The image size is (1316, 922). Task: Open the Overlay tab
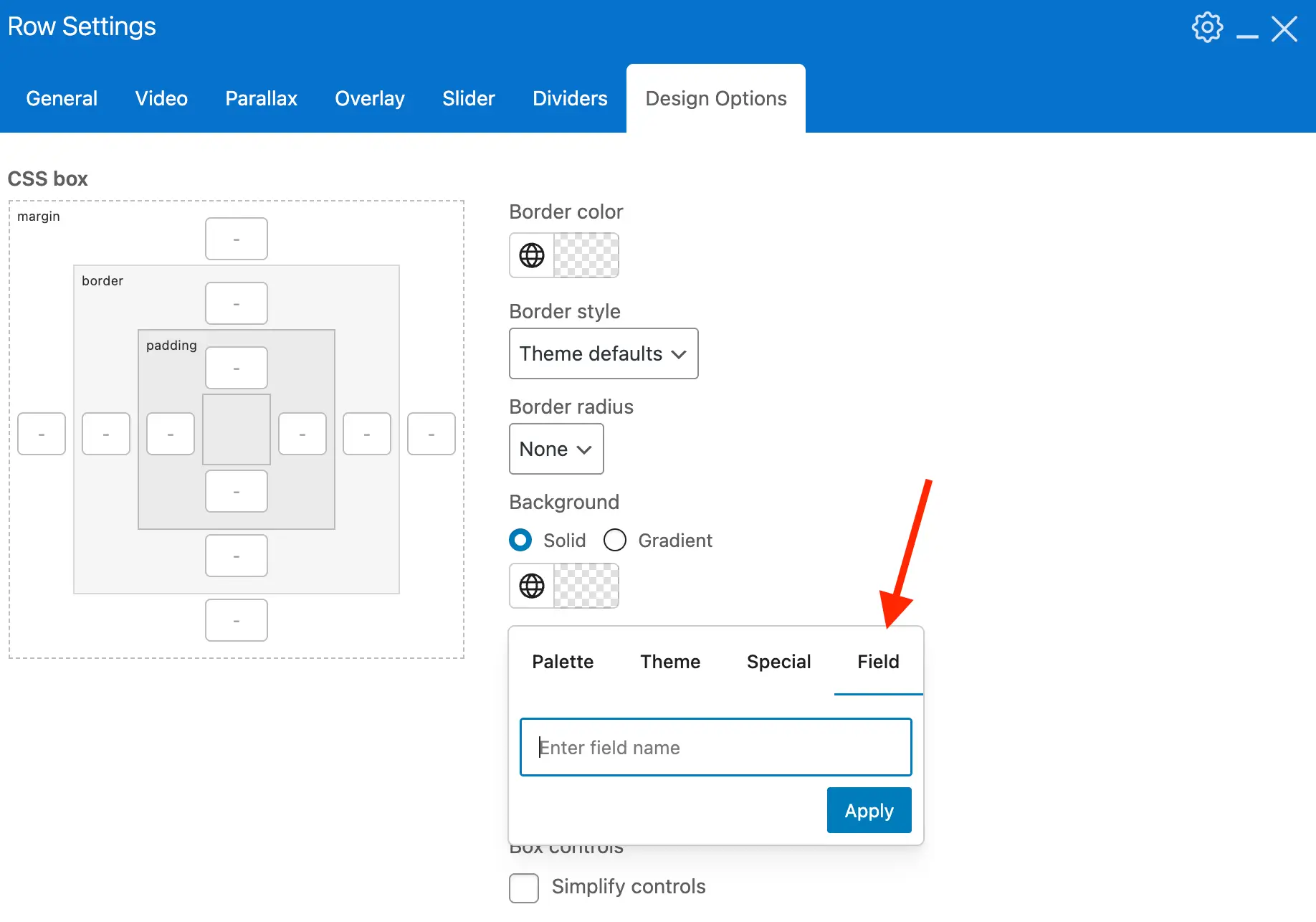370,98
